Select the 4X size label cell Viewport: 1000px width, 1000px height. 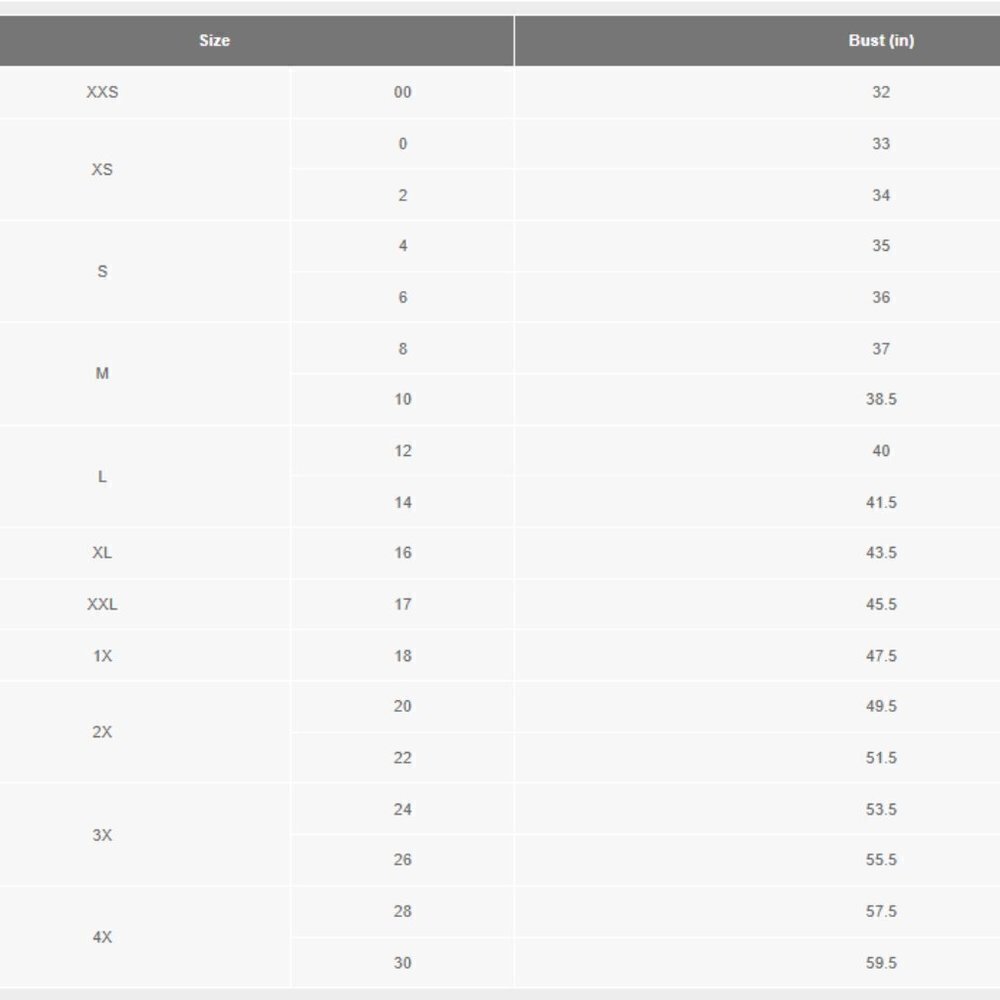[102, 938]
